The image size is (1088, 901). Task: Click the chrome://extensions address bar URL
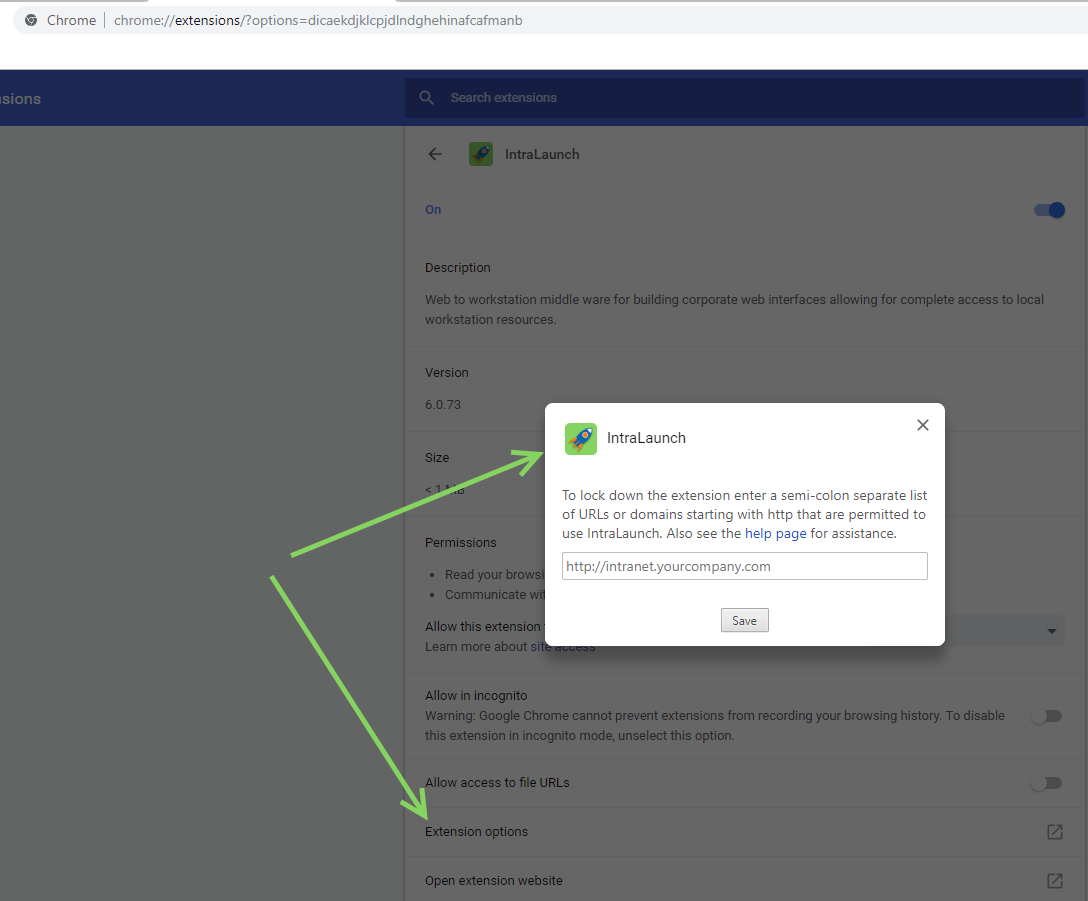coord(318,20)
